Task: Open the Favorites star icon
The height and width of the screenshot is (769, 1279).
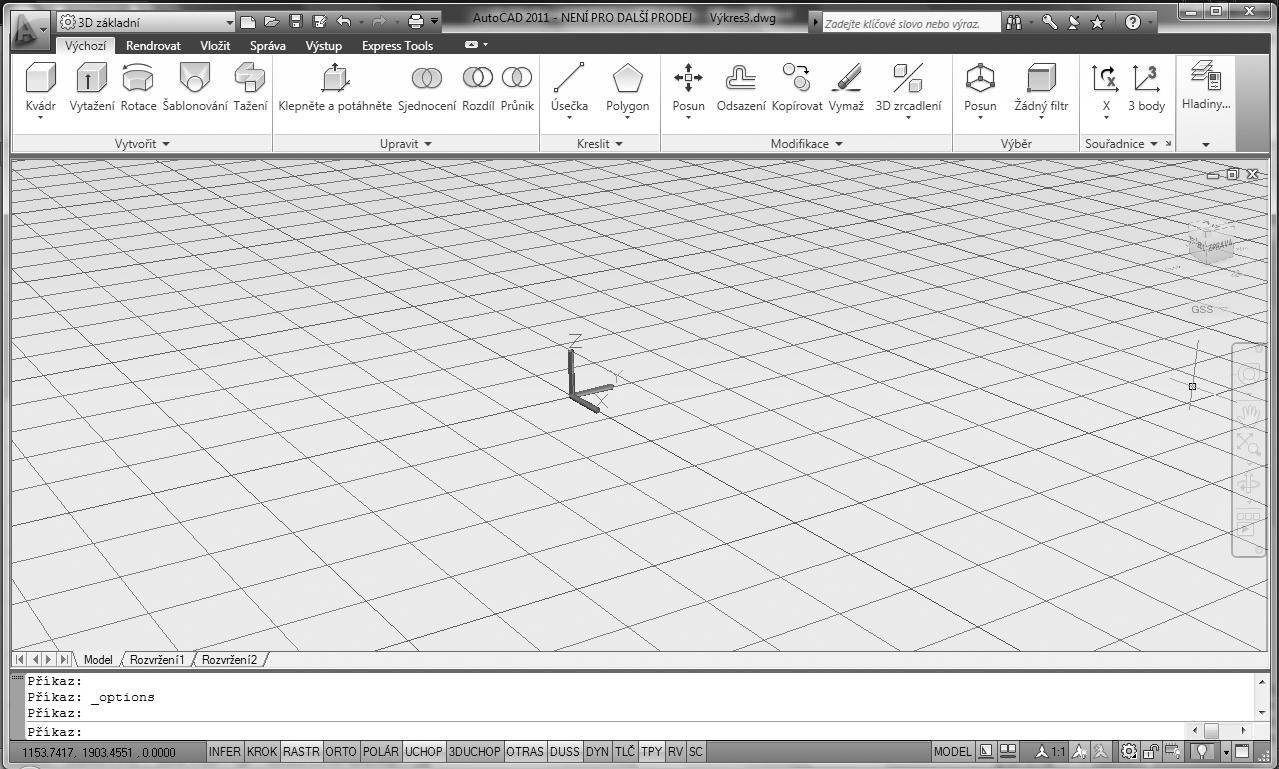Action: 1097,22
